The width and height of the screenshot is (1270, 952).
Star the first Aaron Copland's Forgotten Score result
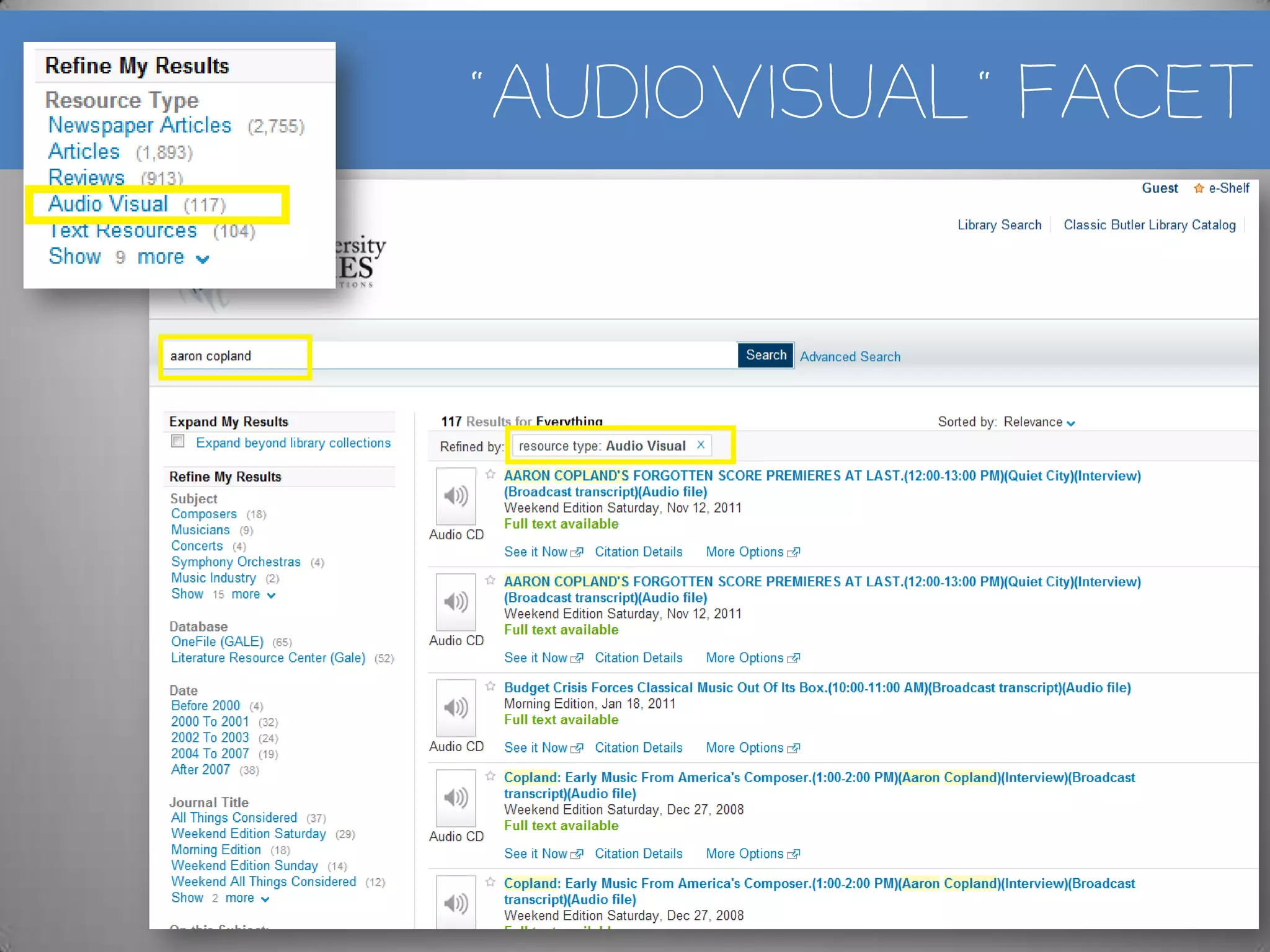pos(491,475)
